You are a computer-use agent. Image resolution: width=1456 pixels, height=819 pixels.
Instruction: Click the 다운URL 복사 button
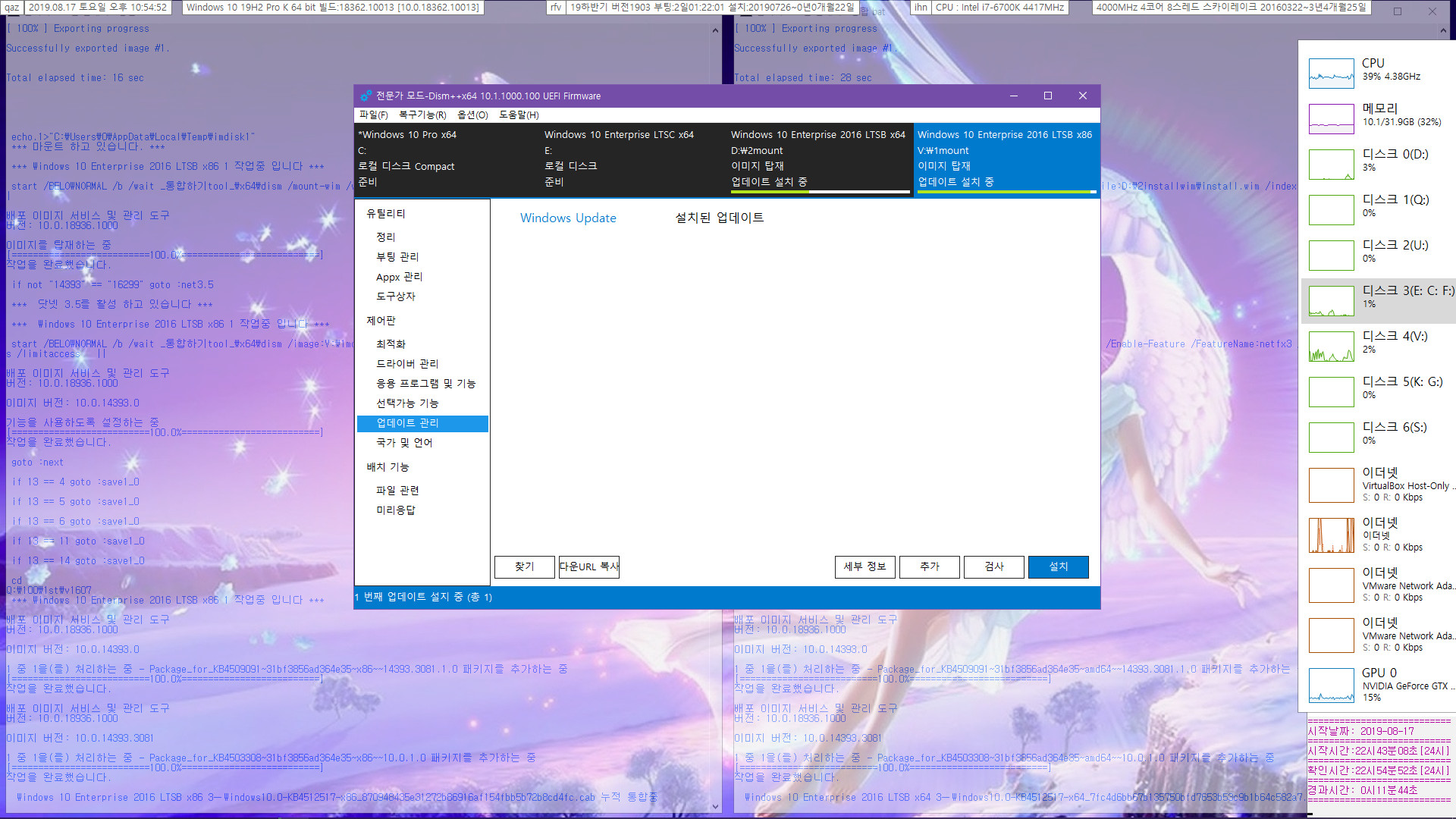click(589, 567)
